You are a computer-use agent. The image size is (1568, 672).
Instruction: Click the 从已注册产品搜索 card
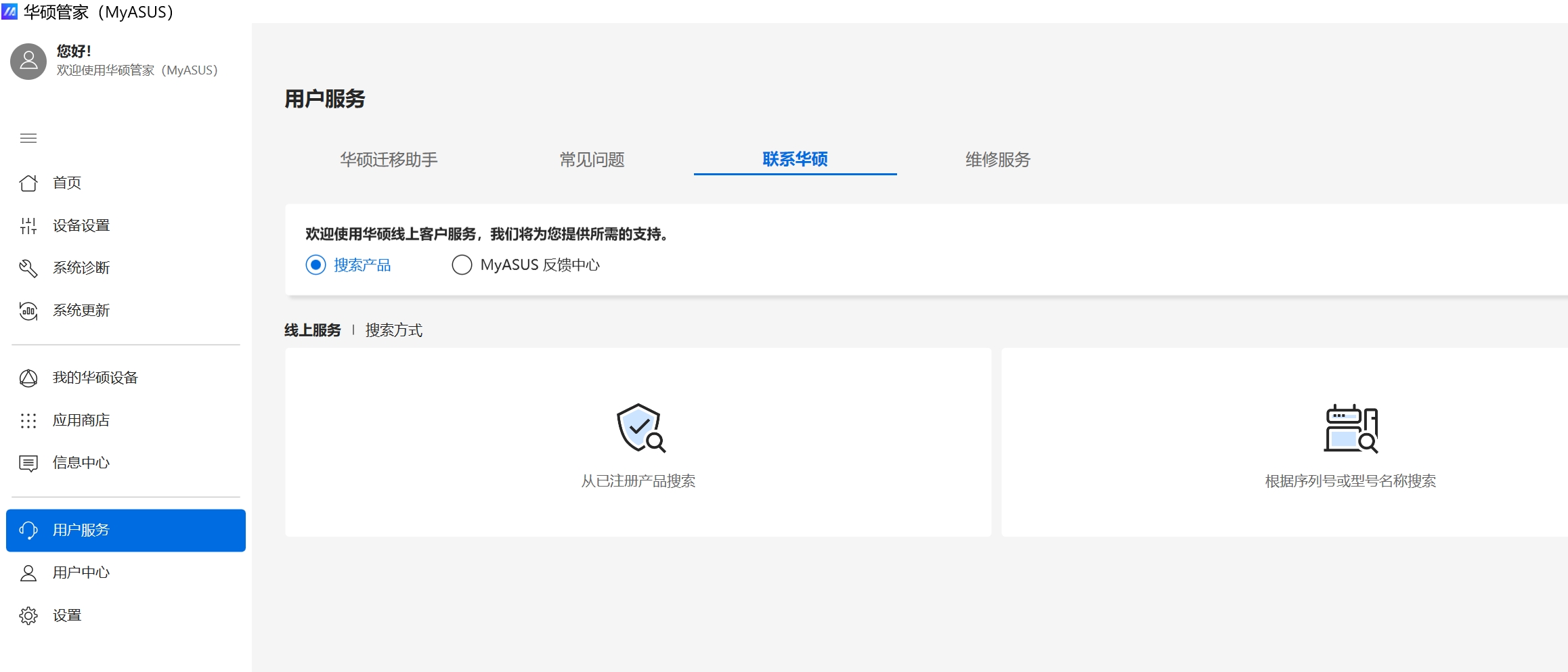[638, 443]
